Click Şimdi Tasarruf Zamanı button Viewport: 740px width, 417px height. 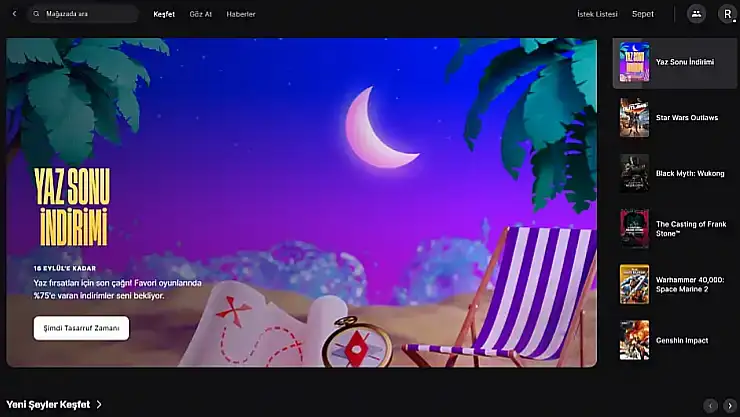(x=81, y=328)
